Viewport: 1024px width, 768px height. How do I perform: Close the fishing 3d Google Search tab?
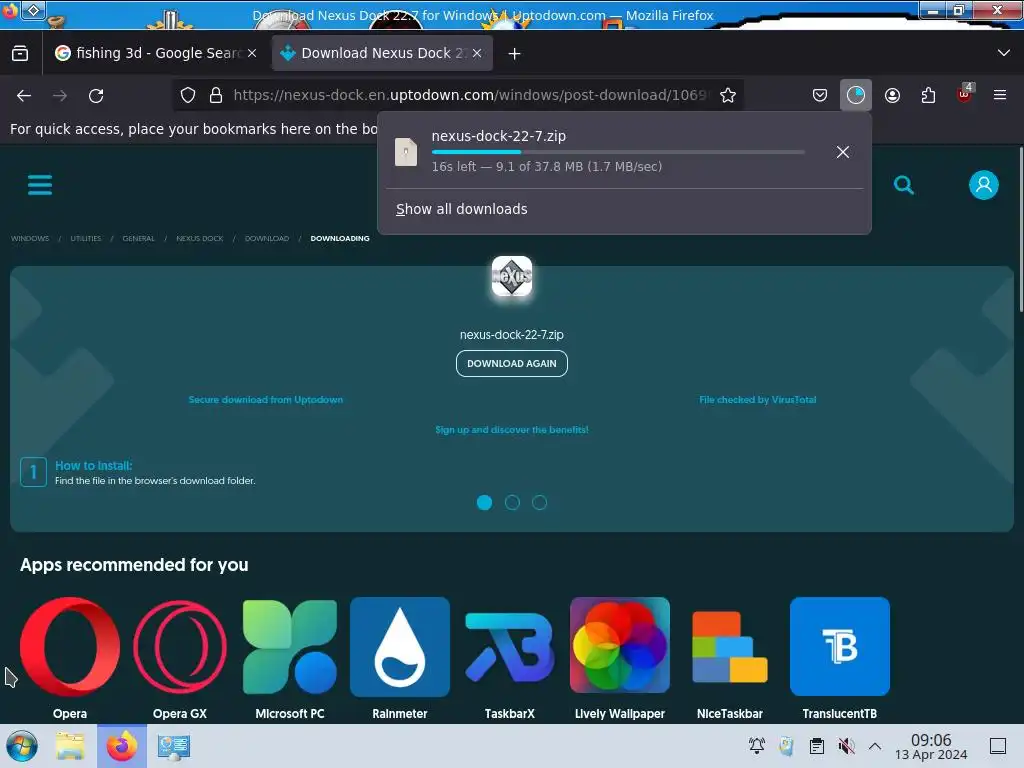(252, 54)
